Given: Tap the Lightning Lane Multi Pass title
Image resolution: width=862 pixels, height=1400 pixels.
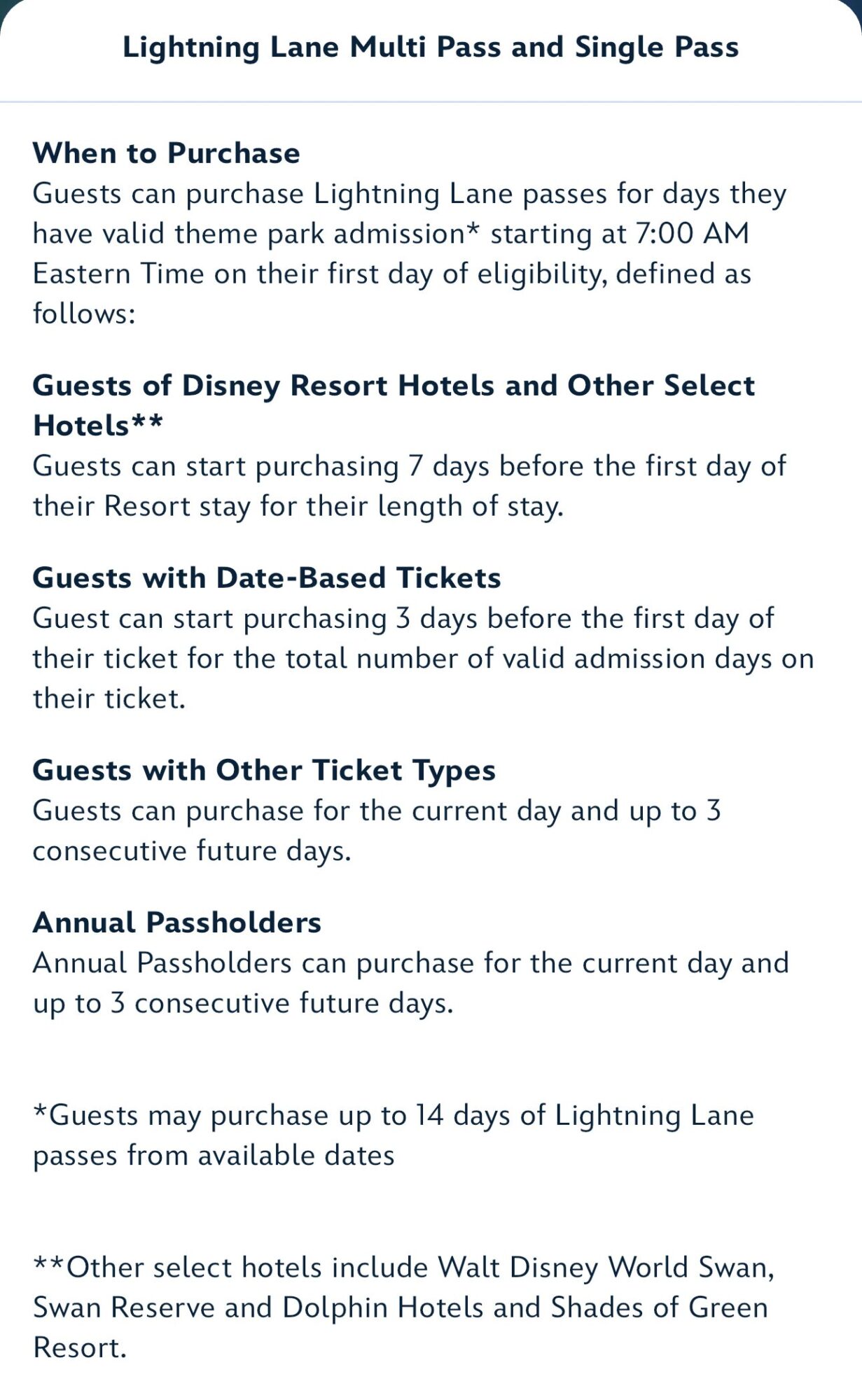Looking at the screenshot, I should point(430,48).
